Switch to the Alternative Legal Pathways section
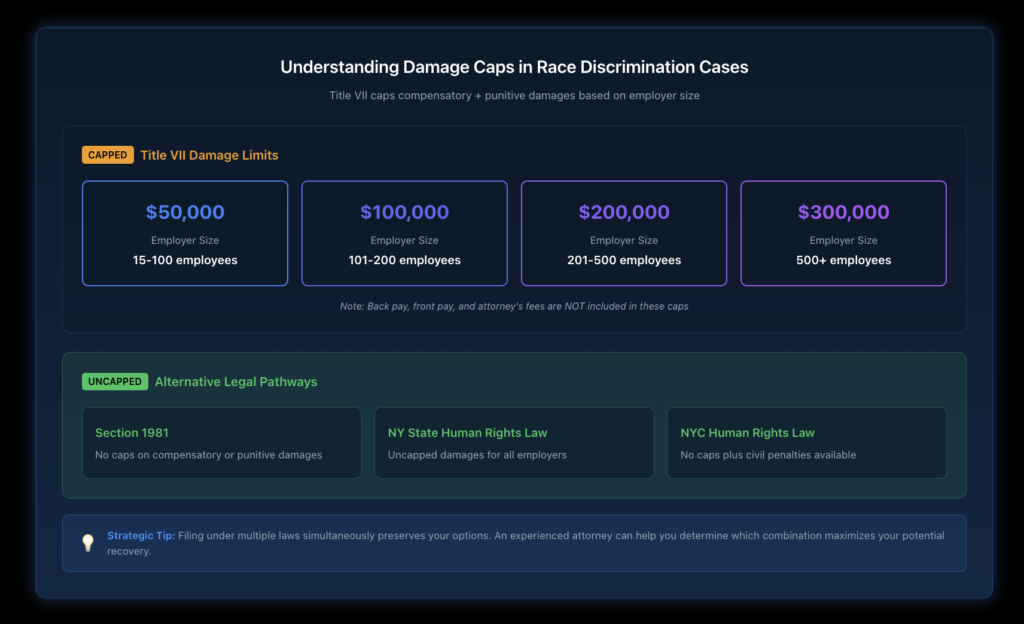The width and height of the screenshot is (1024, 624). point(235,381)
